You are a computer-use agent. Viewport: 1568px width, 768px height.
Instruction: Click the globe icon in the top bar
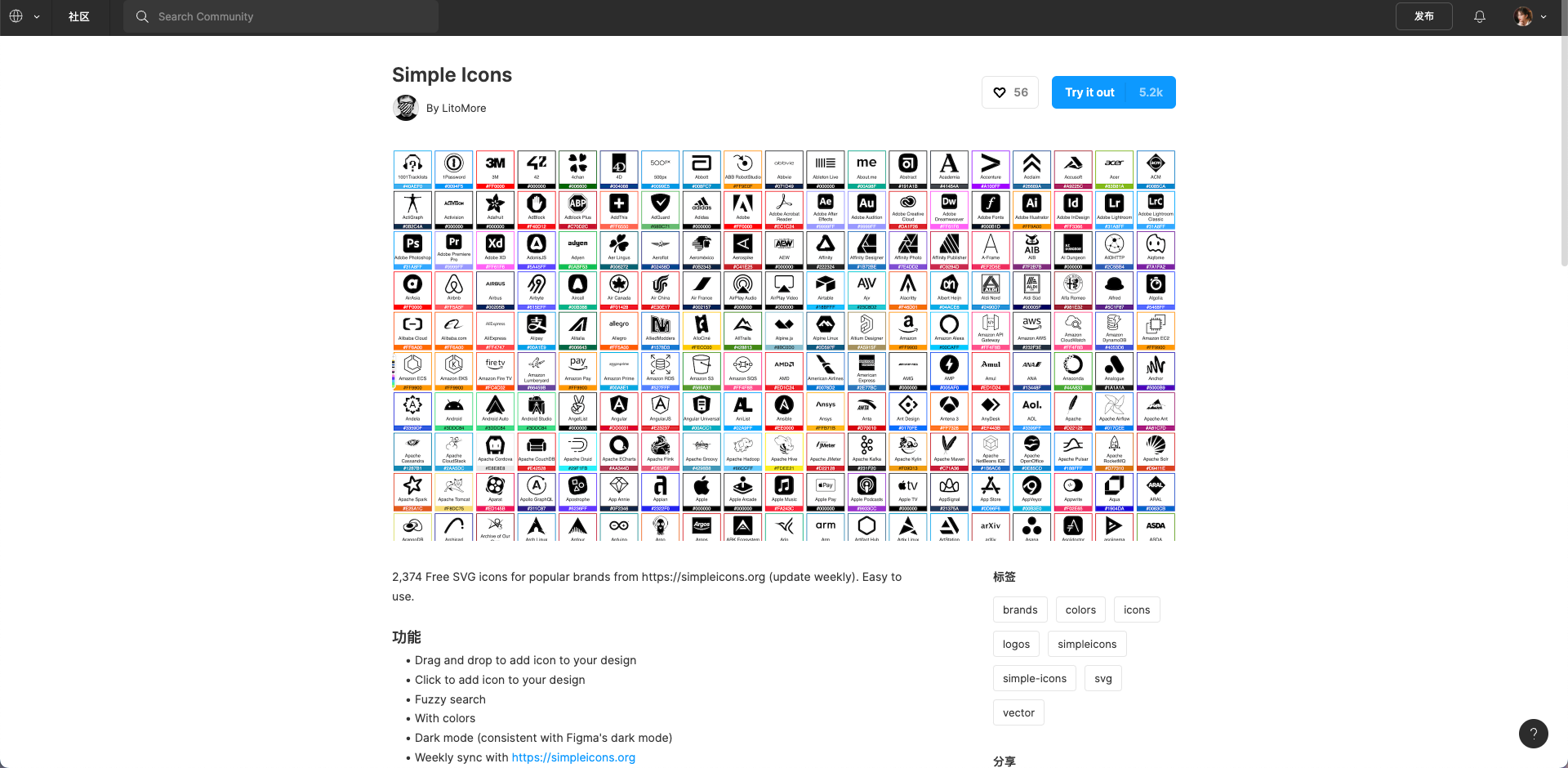(16, 16)
